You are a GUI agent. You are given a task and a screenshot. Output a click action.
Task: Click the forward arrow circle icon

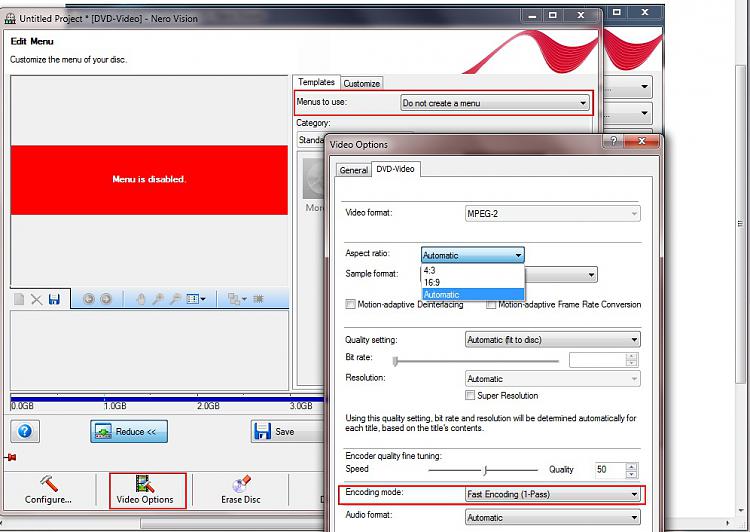[106, 299]
